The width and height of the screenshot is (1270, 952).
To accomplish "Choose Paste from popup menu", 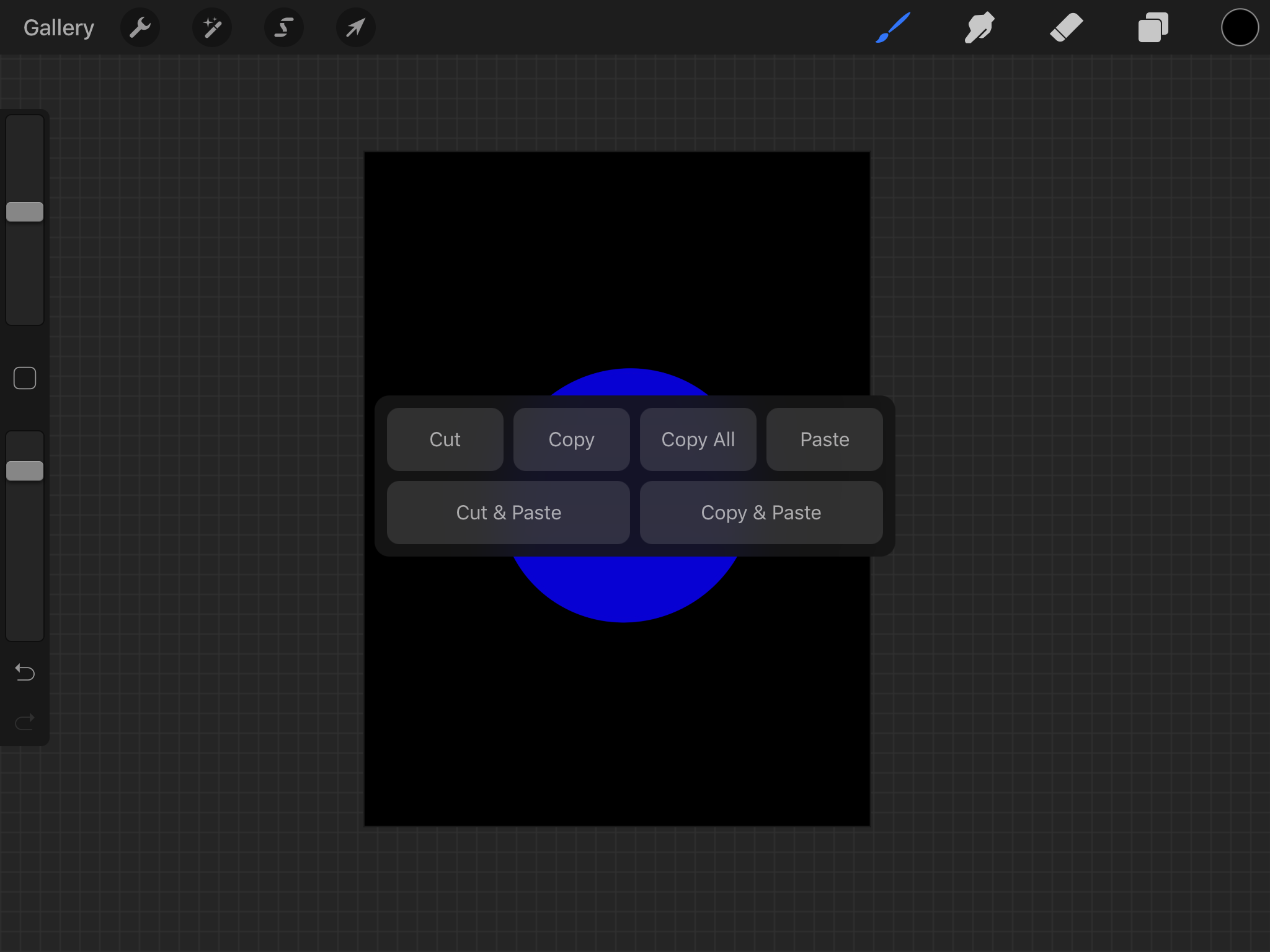I will 824,439.
